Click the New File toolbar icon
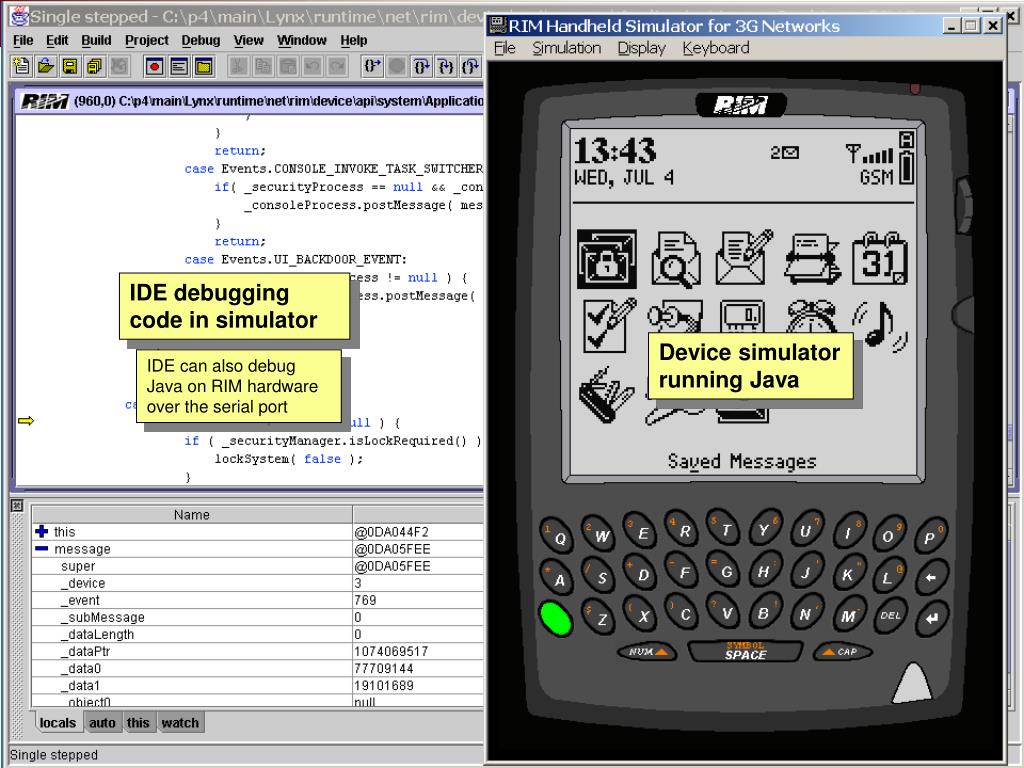The height and width of the screenshot is (768, 1024). click(22, 65)
